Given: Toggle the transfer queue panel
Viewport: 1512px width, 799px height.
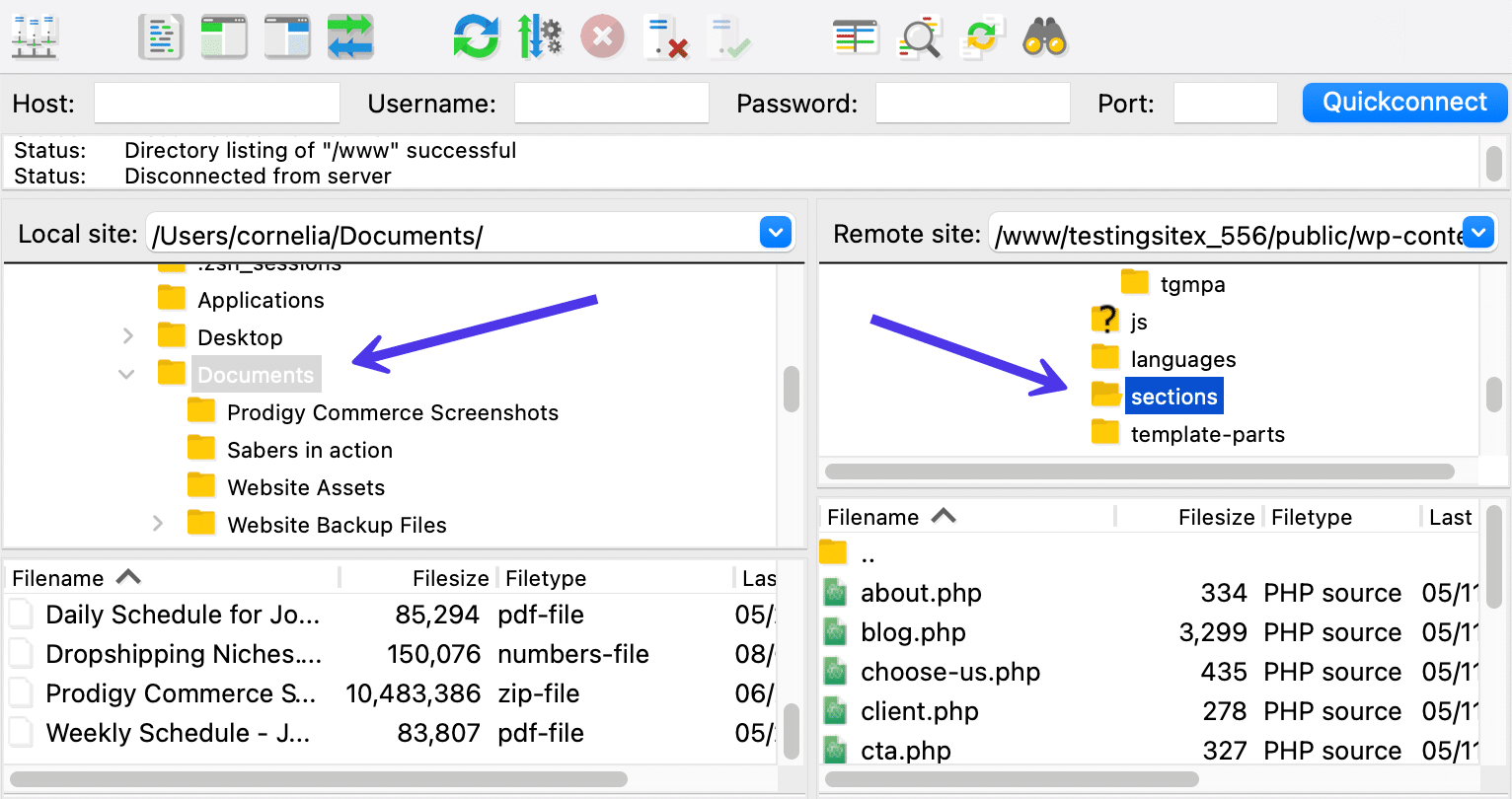Looking at the screenshot, I should click(x=350, y=36).
